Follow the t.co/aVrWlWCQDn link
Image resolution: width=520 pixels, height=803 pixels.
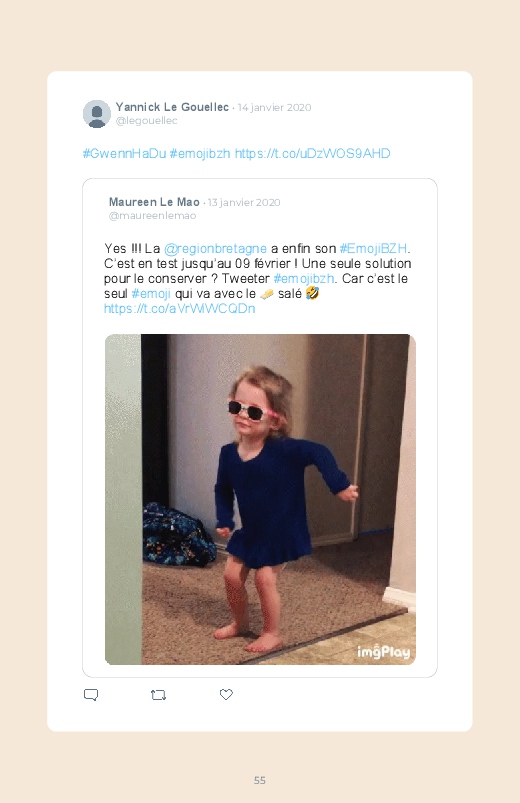pos(179,309)
